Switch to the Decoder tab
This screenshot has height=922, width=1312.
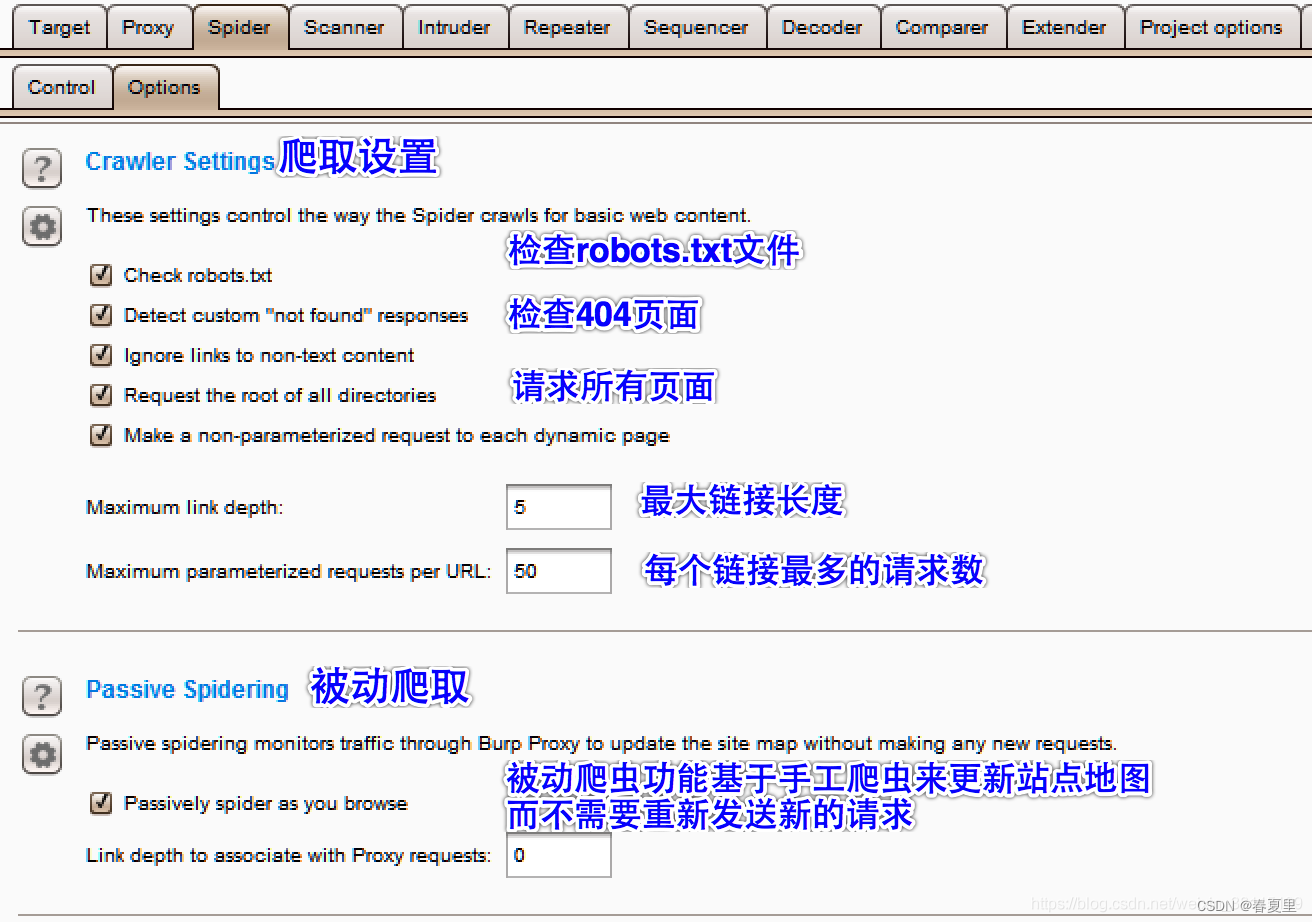tap(823, 27)
